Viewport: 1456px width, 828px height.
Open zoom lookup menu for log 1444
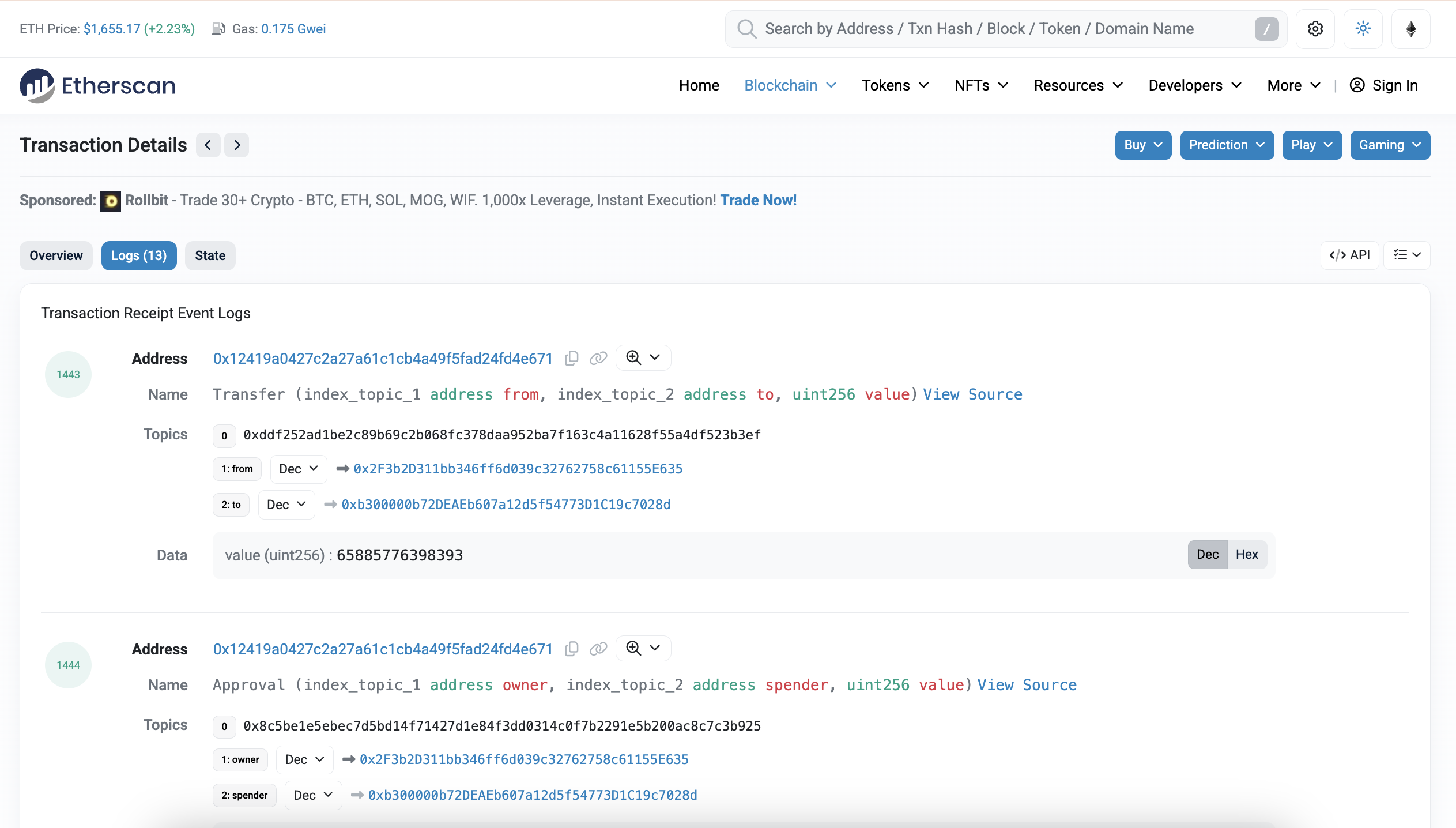(643, 648)
